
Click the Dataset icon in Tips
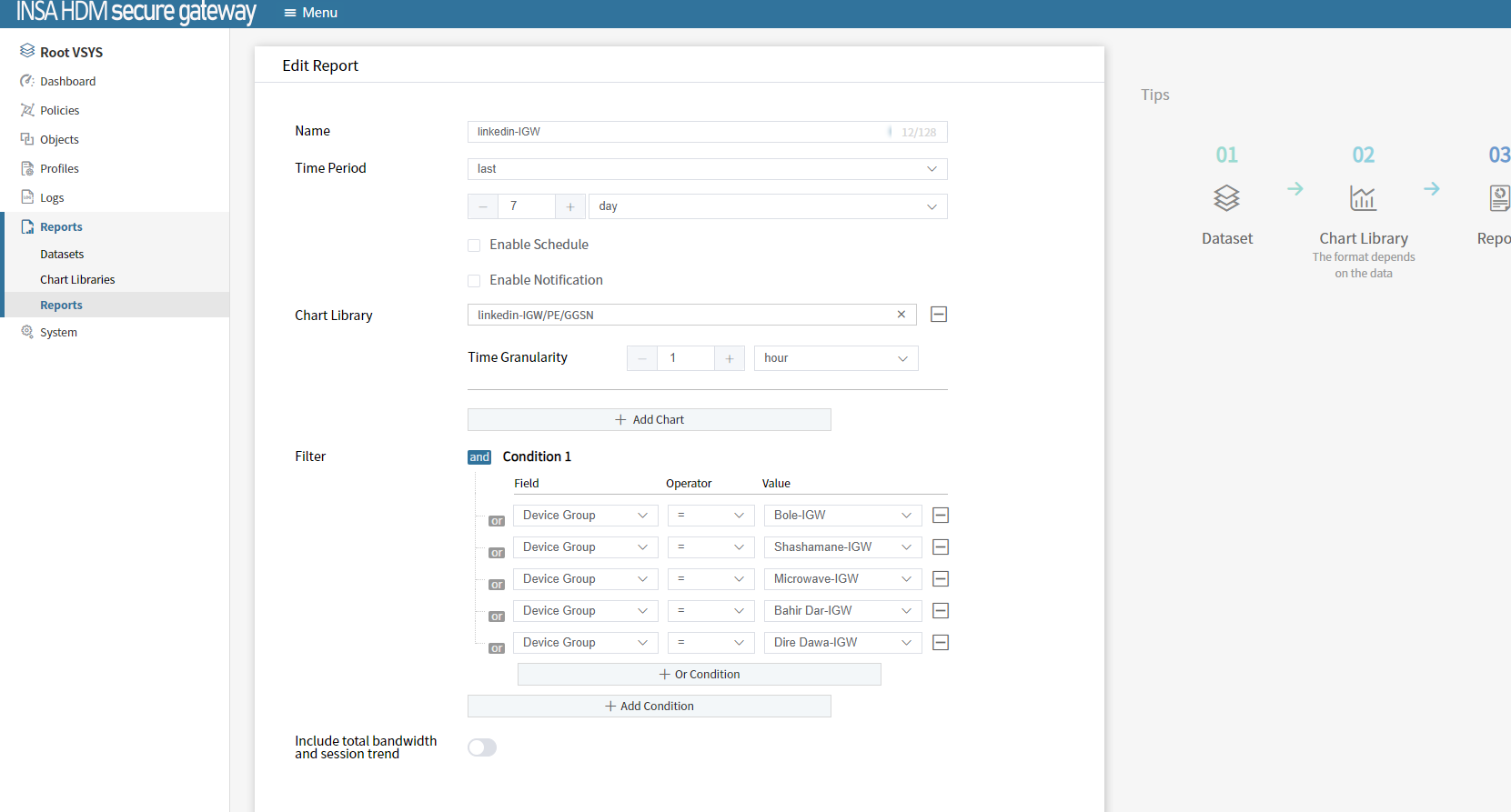coord(1226,198)
